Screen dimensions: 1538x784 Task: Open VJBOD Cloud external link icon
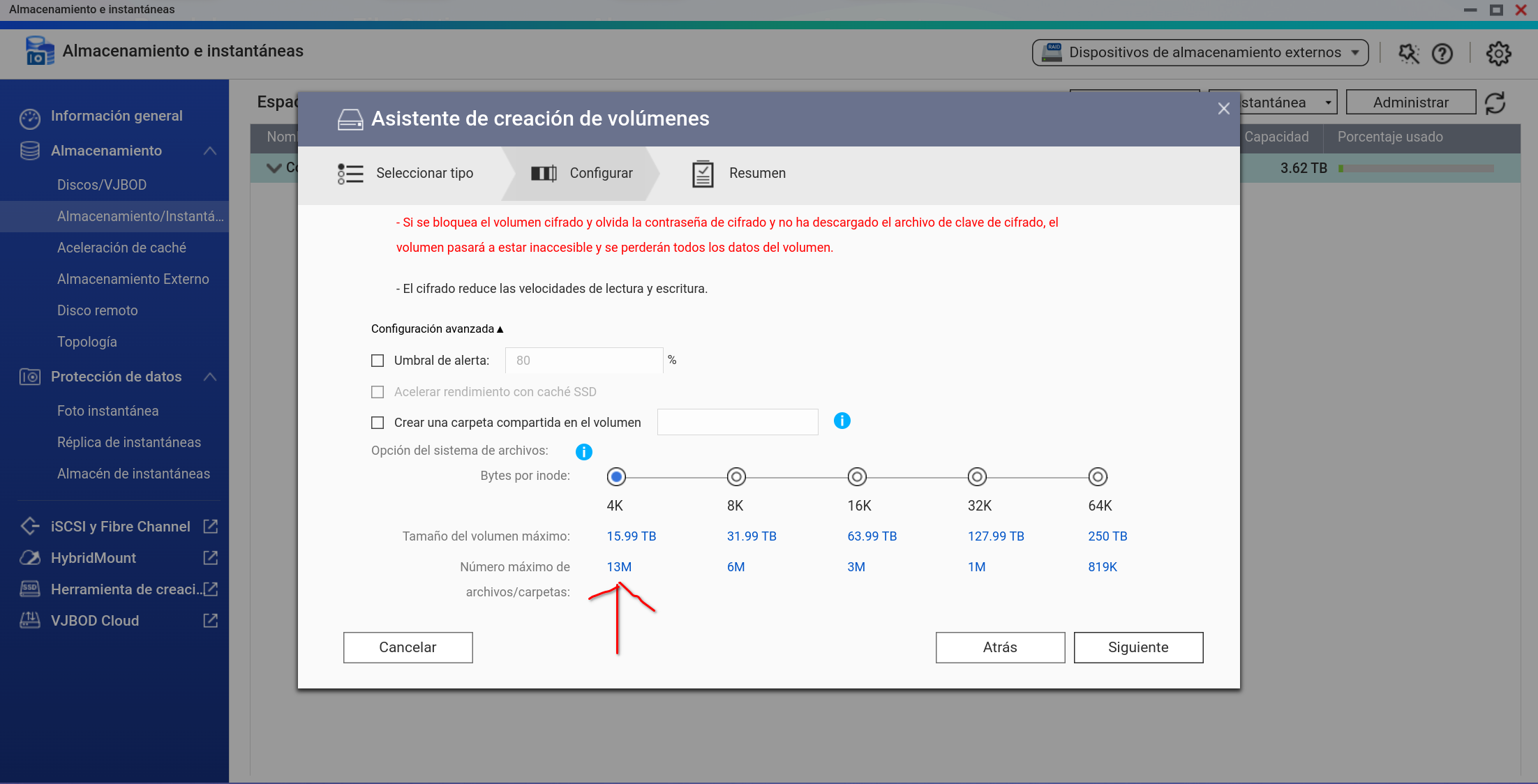(210, 621)
